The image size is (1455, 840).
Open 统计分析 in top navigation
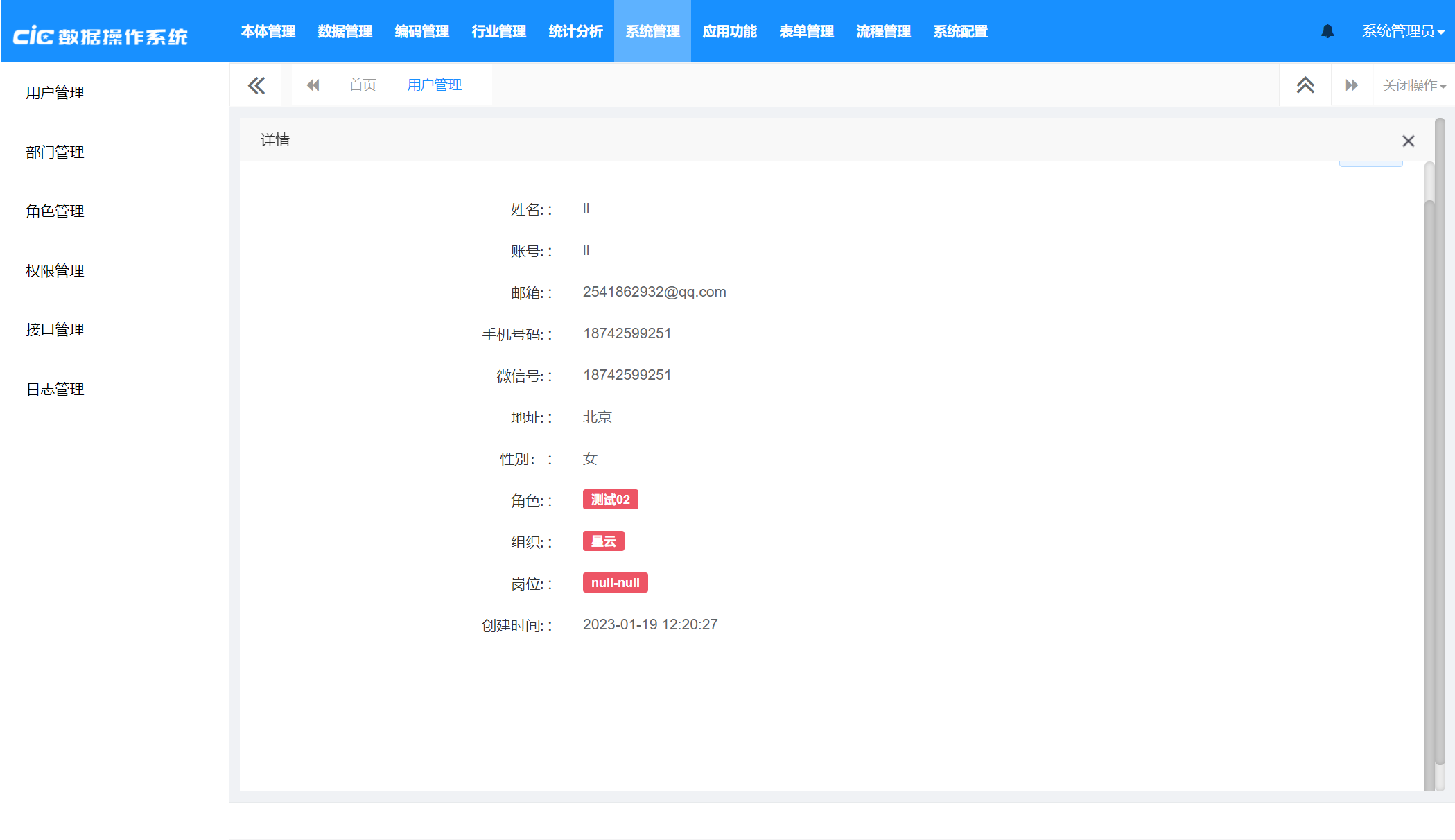coord(575,31)
